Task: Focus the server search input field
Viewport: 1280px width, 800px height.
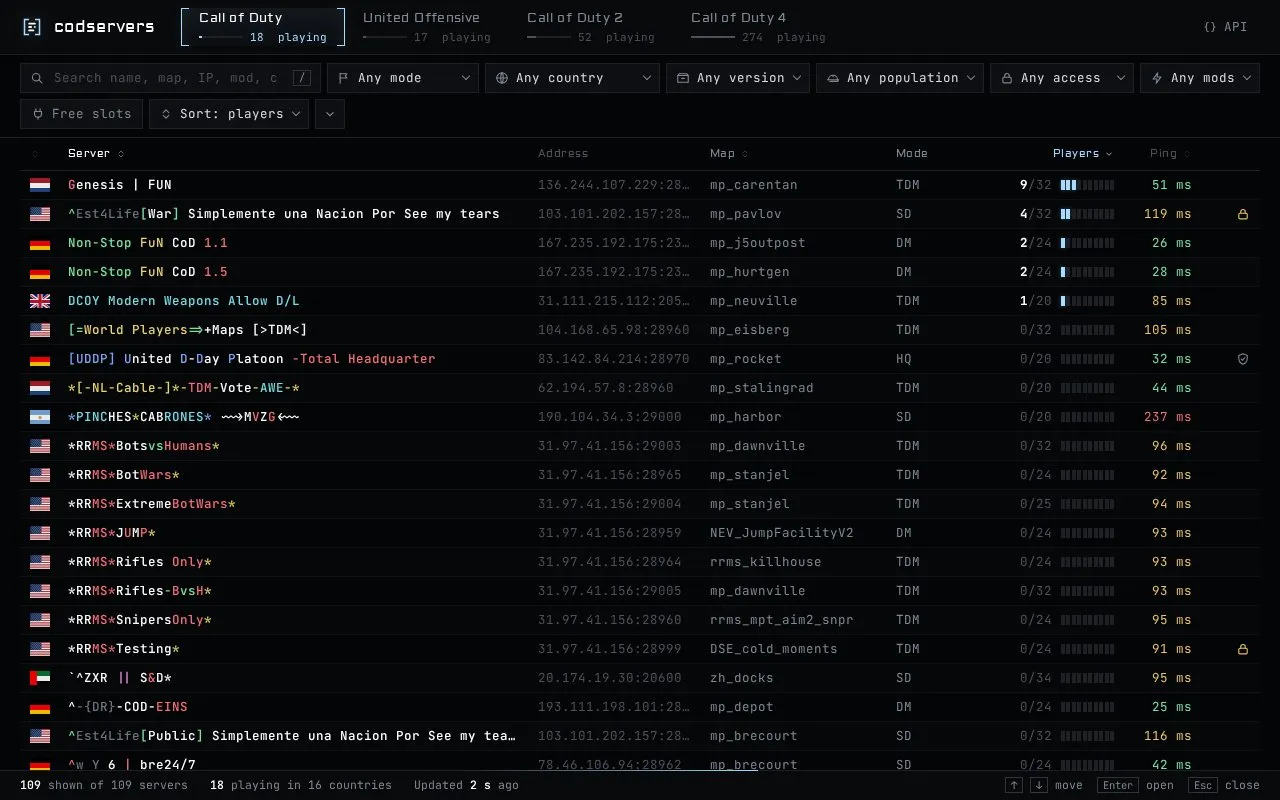Action: (170, 78)
